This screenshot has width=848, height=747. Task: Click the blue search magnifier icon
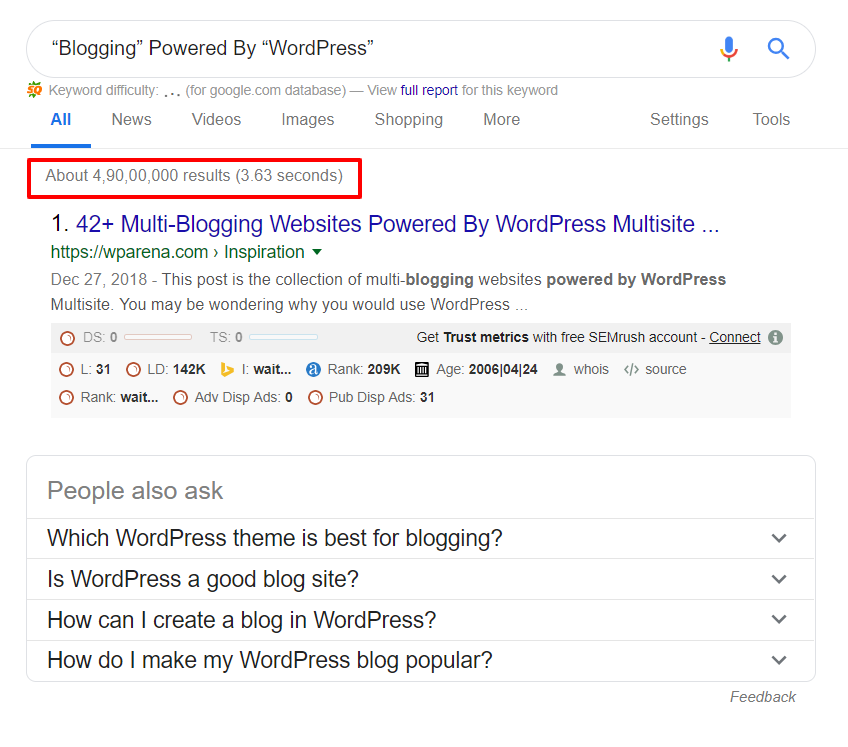click(x=778, y=49)
